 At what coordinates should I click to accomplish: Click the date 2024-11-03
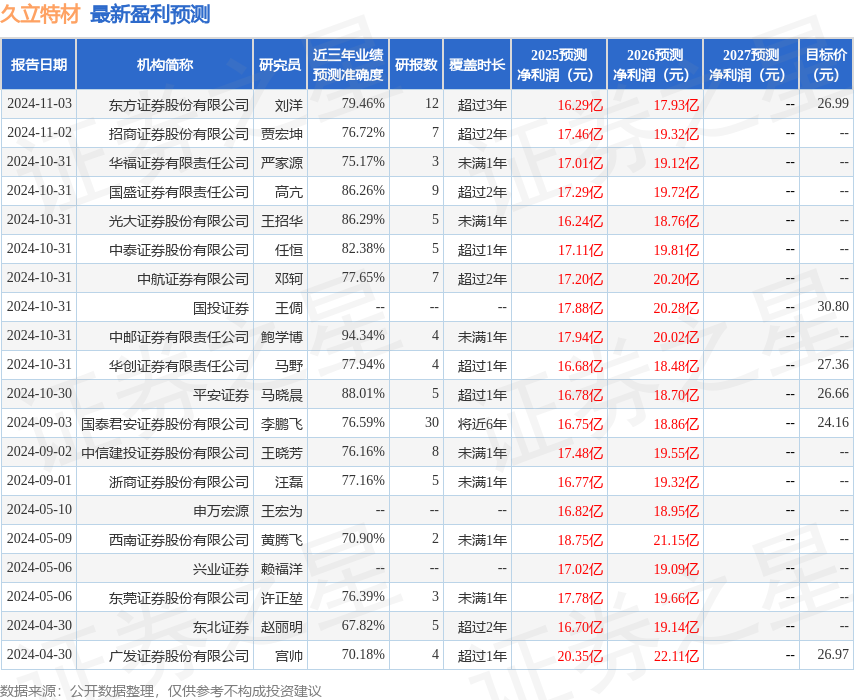pos(39,104)
